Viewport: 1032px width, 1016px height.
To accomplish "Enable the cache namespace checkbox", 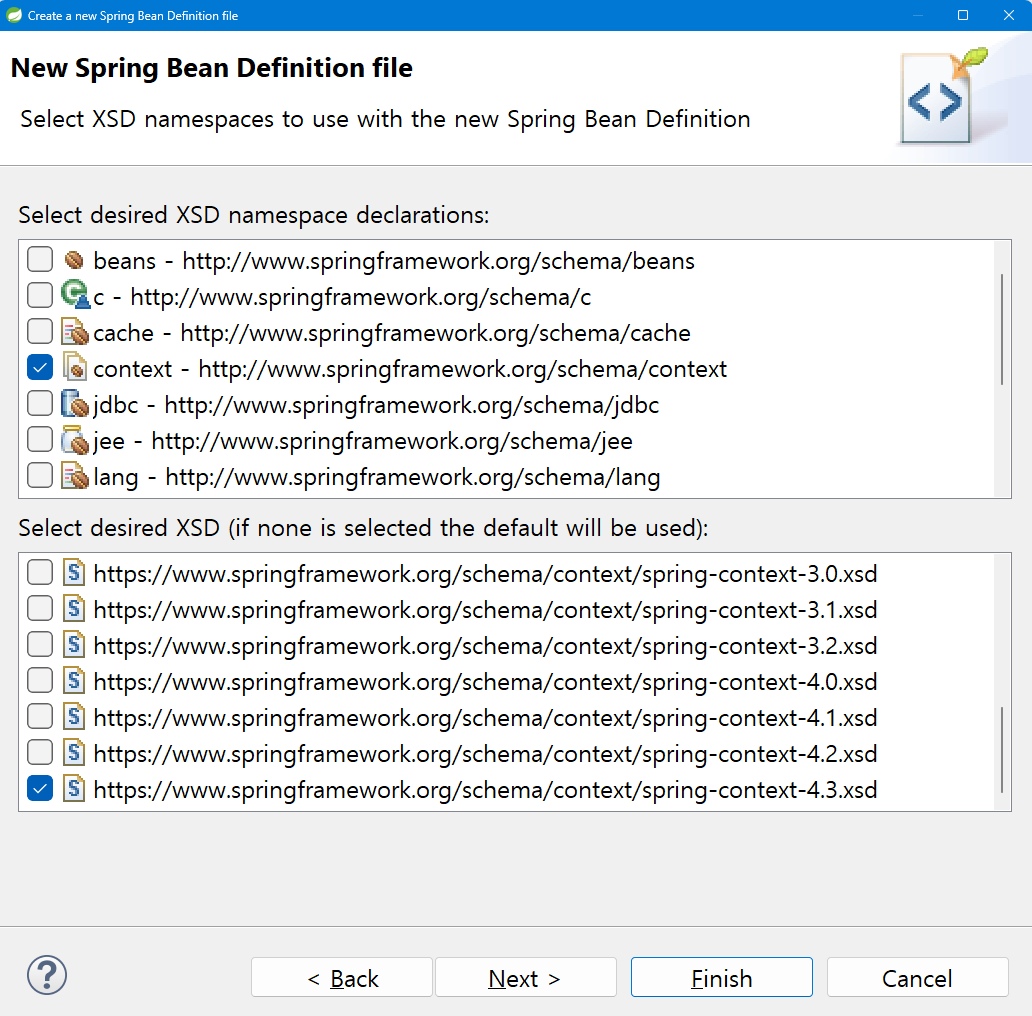I will (39, 332).
